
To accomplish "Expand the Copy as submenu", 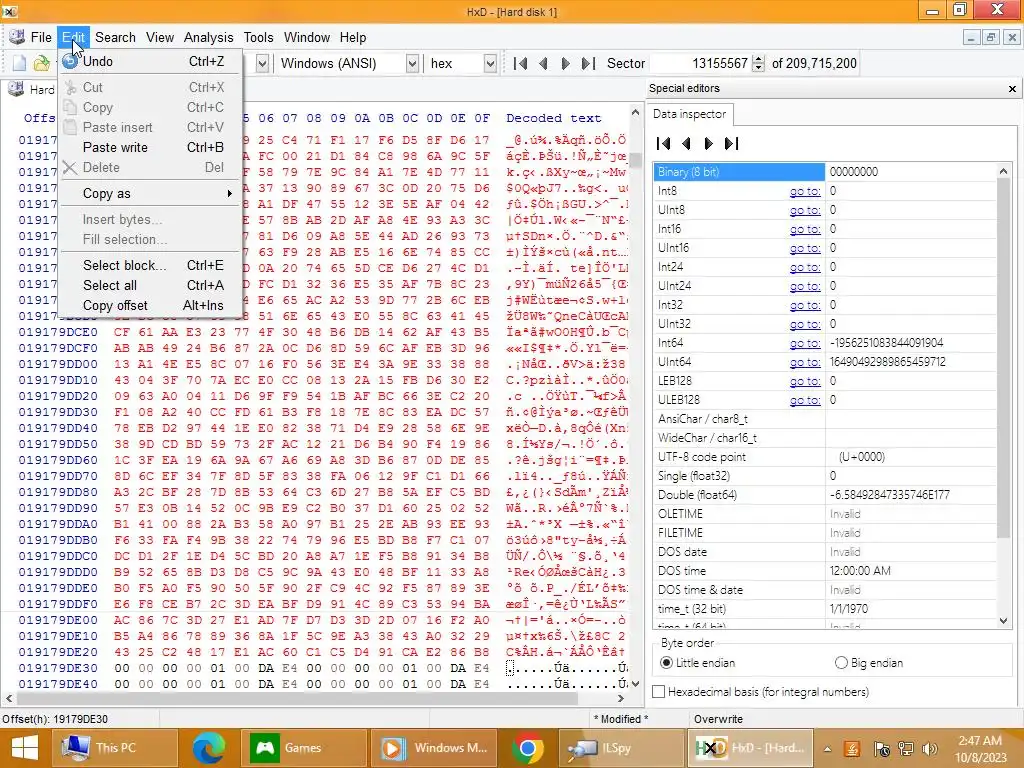I will click(150, 193).
